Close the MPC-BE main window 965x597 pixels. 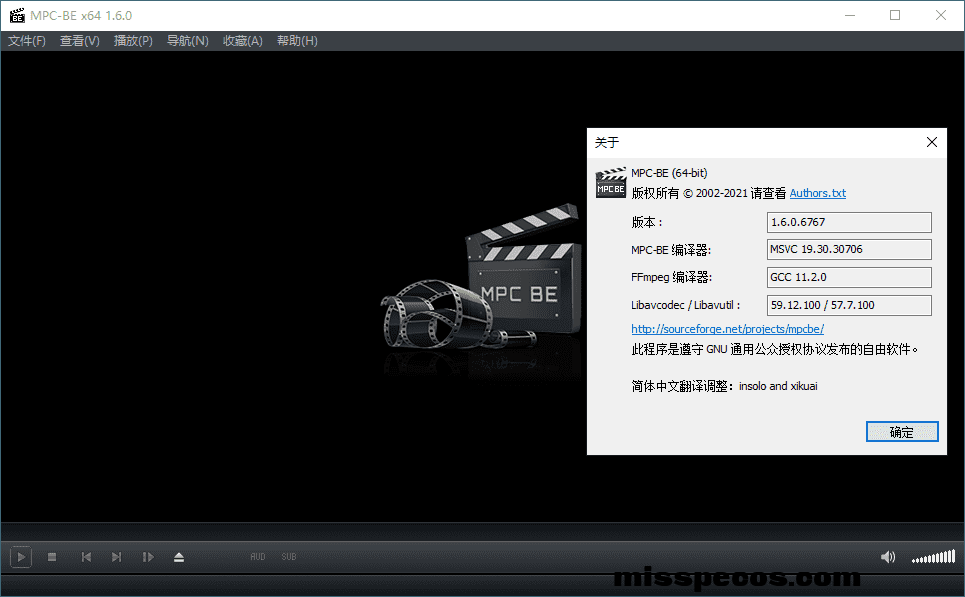click(940, 15)
